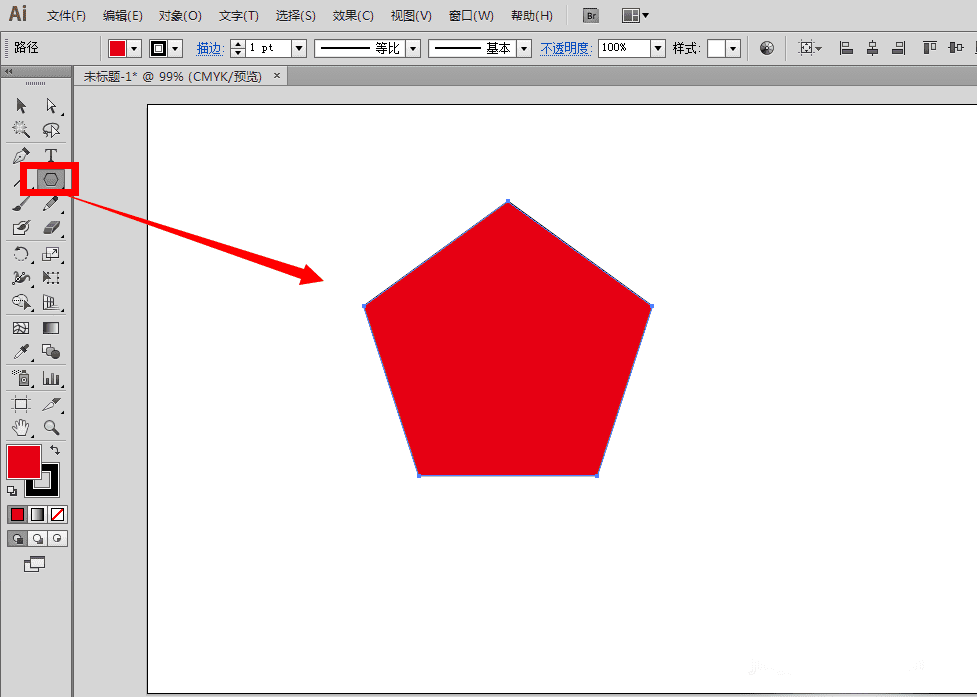The image size is (977, 697).
Task: Open stroke weight 1 pt dropdown
Action: (299, 49)
